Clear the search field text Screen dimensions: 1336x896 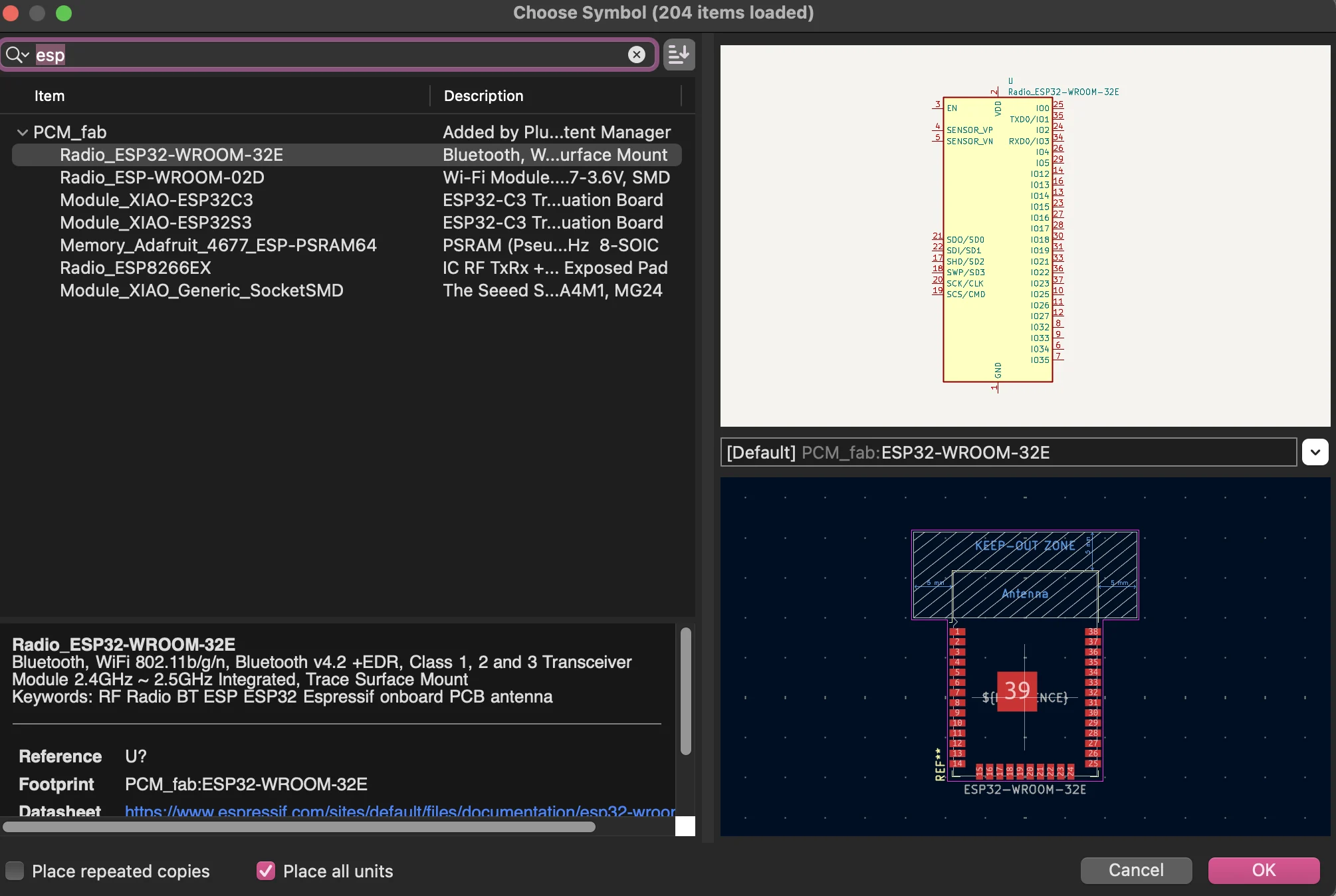point(636,55)
